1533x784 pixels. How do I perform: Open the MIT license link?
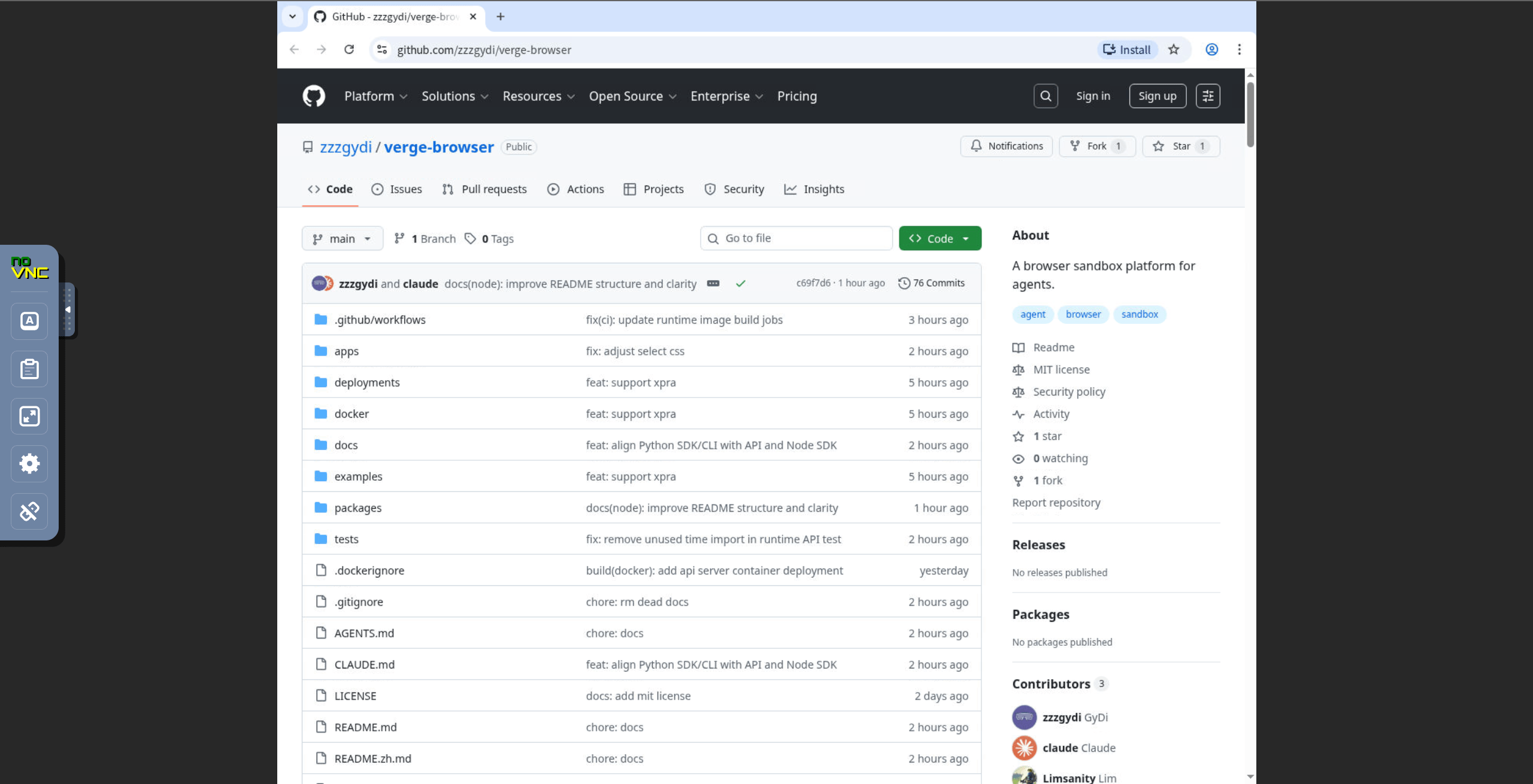(x=1061, y=370)
